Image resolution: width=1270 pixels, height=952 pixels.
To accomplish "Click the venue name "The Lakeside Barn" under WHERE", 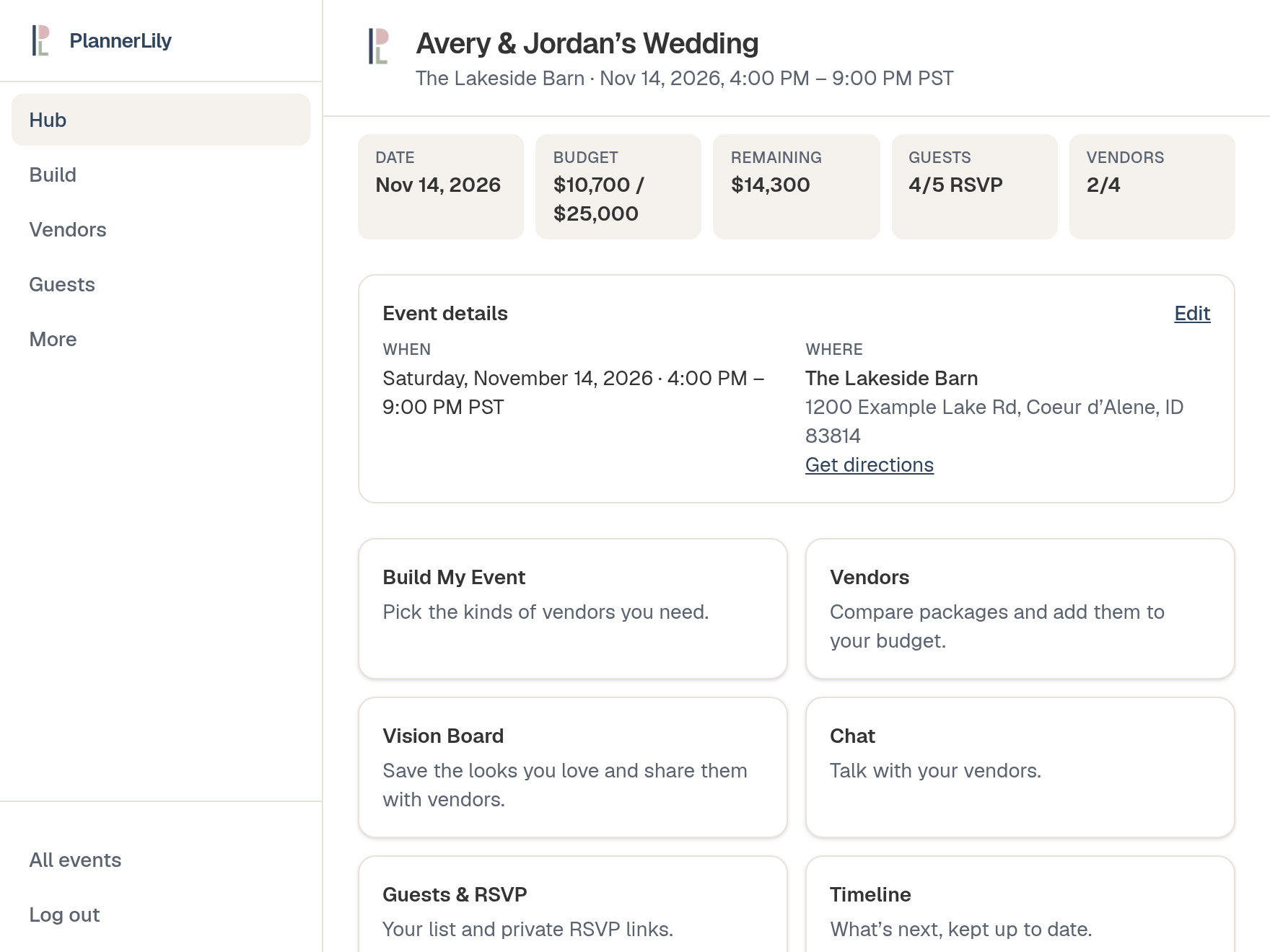I will pyautogui.click(x=892, y=378).
